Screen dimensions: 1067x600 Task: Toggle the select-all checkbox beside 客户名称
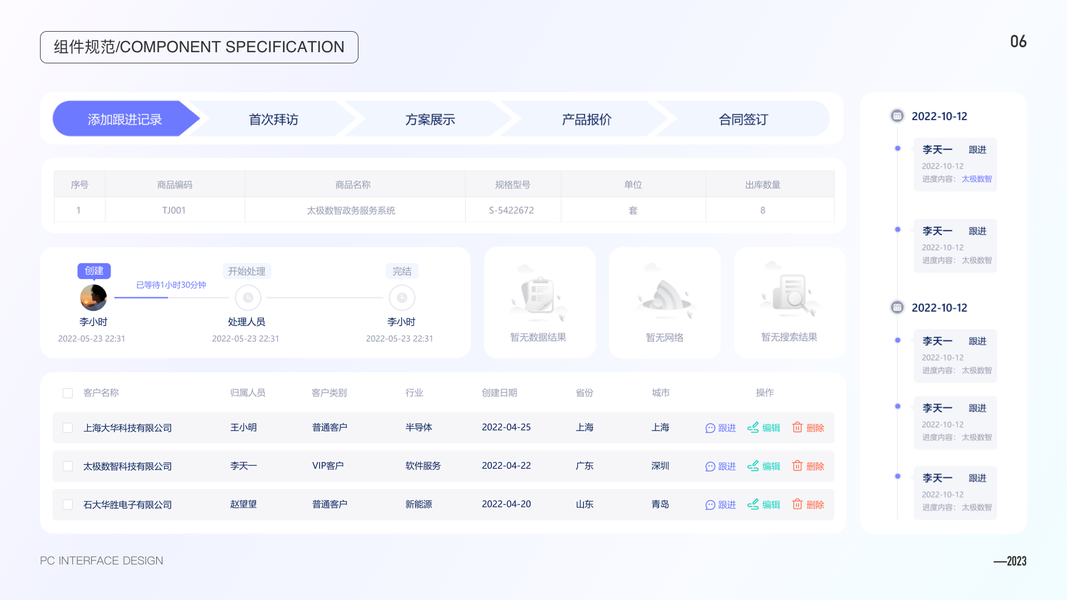point(67,393)
